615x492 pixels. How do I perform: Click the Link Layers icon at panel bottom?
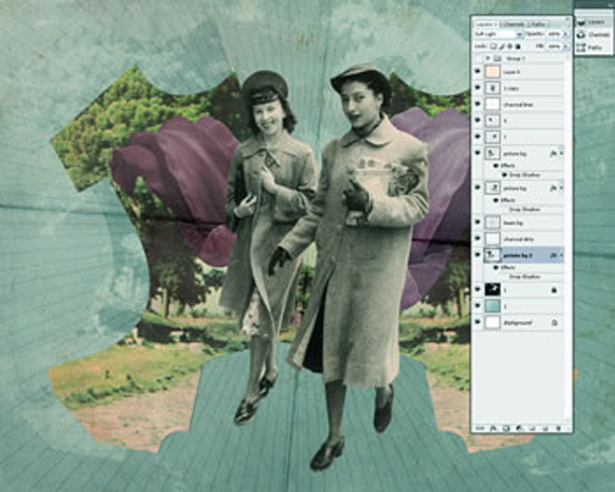pyautogui.click(x=480, y=428)
